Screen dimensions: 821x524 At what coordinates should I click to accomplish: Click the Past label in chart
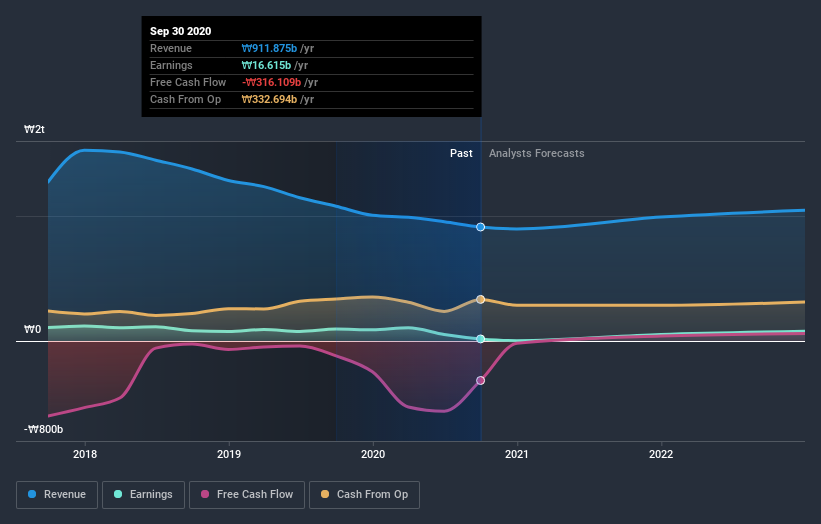(461, 153)
